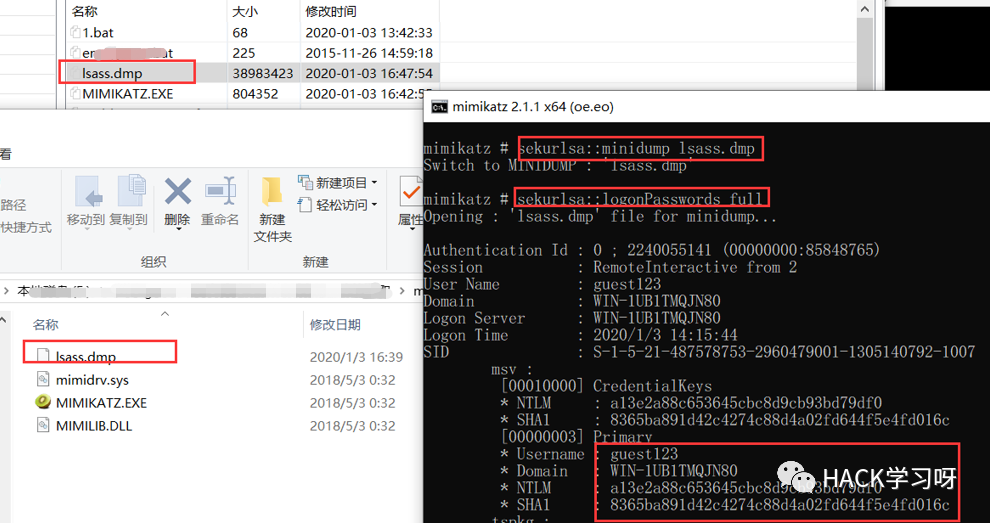Click the 1.bat file icon
Viewport: 990px width, 523px height.
pyautogui.click(x=75, y=32)
